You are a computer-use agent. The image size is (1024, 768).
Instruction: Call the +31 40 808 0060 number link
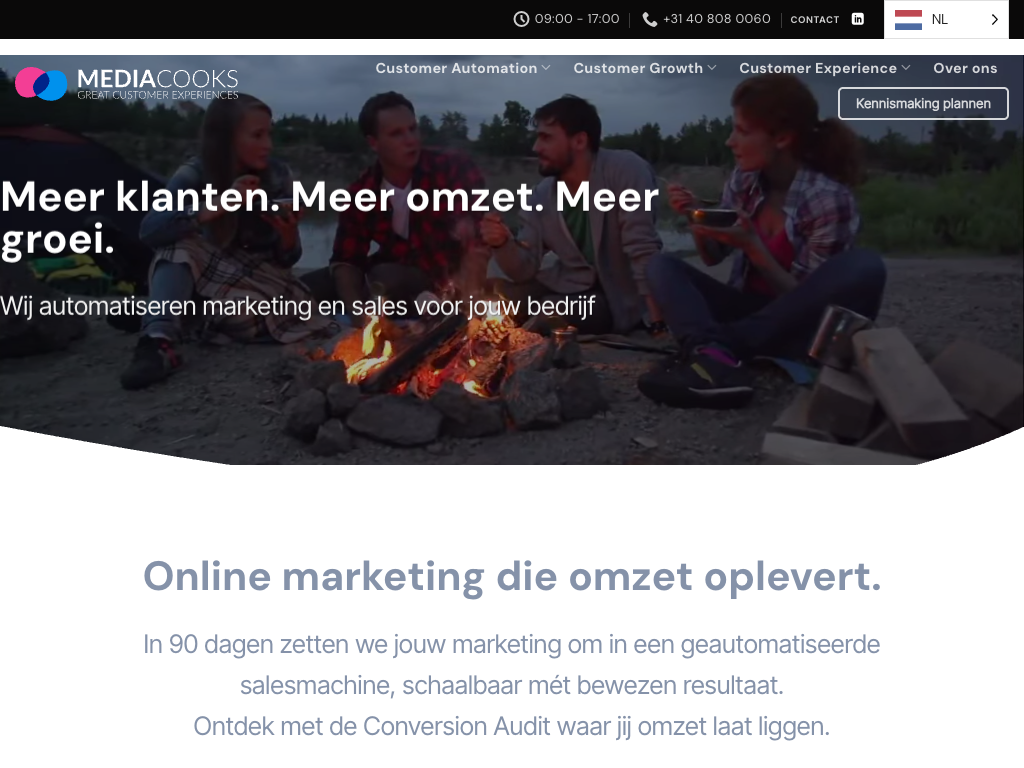[716, 19]
